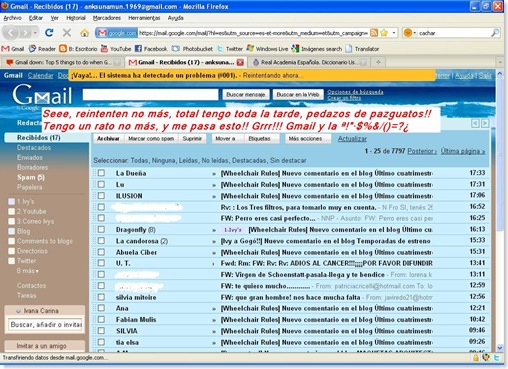The width and height of the screenshot is (508, 369).
Task: Bookmark this page with the star icon
Action: click(384, 33)
